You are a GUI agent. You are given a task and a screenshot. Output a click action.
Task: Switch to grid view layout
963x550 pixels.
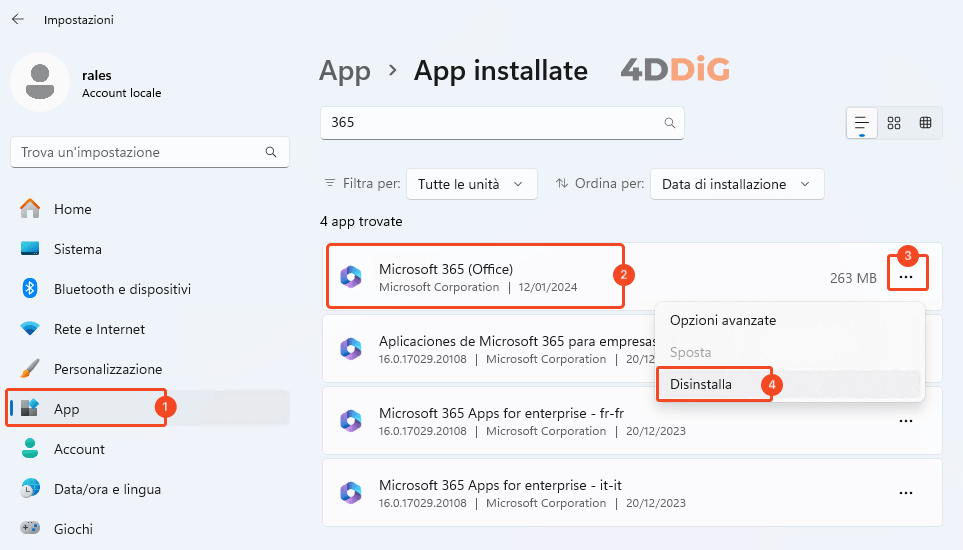click(x=894, y=123)
